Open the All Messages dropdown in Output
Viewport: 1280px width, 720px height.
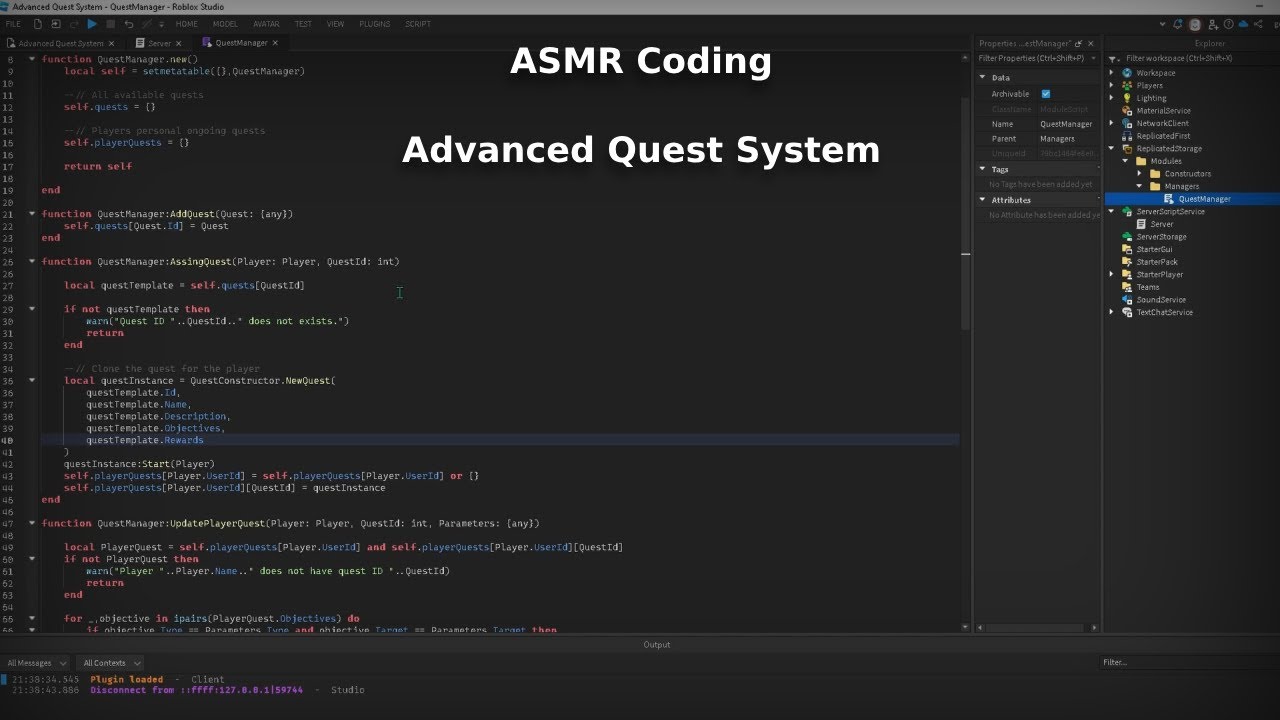pos(36,663)
